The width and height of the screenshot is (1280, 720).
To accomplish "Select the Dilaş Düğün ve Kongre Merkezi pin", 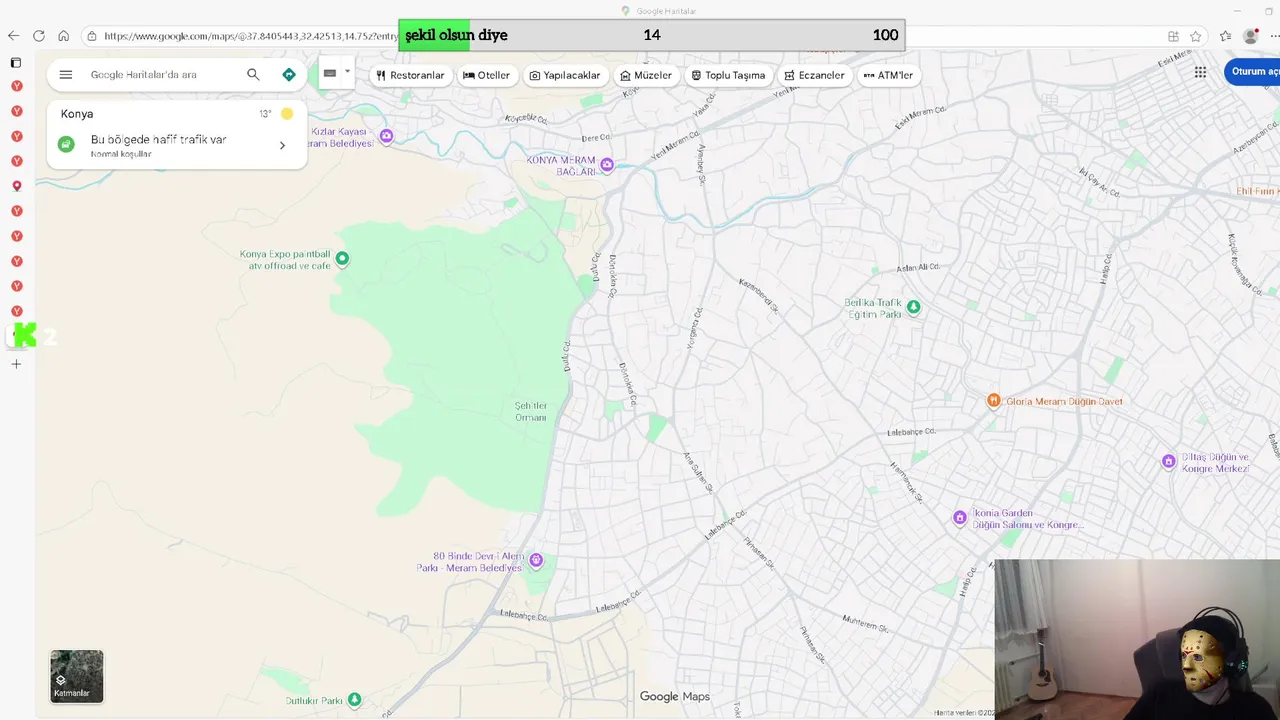I will tap(1168, 461).
